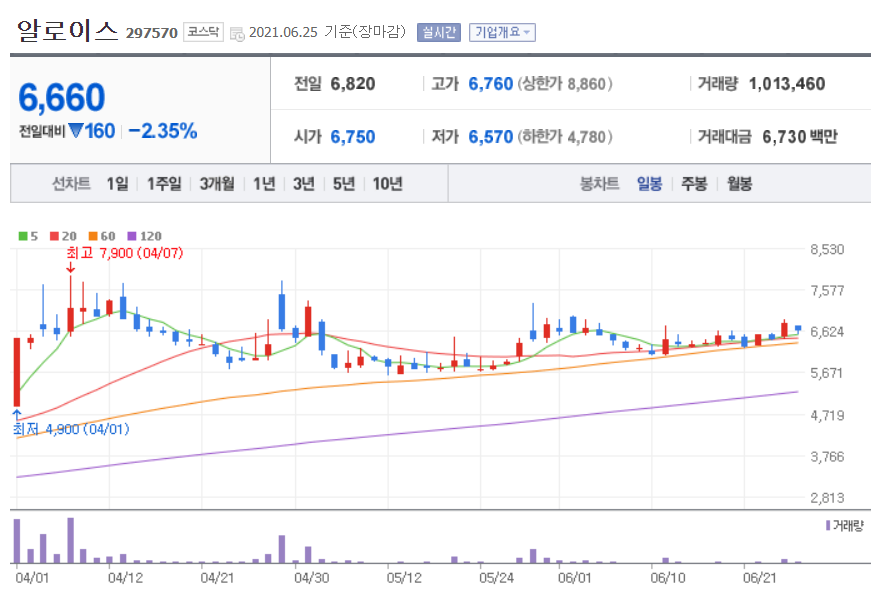Click the calendar clock icon beside the date

coord(237,34)
